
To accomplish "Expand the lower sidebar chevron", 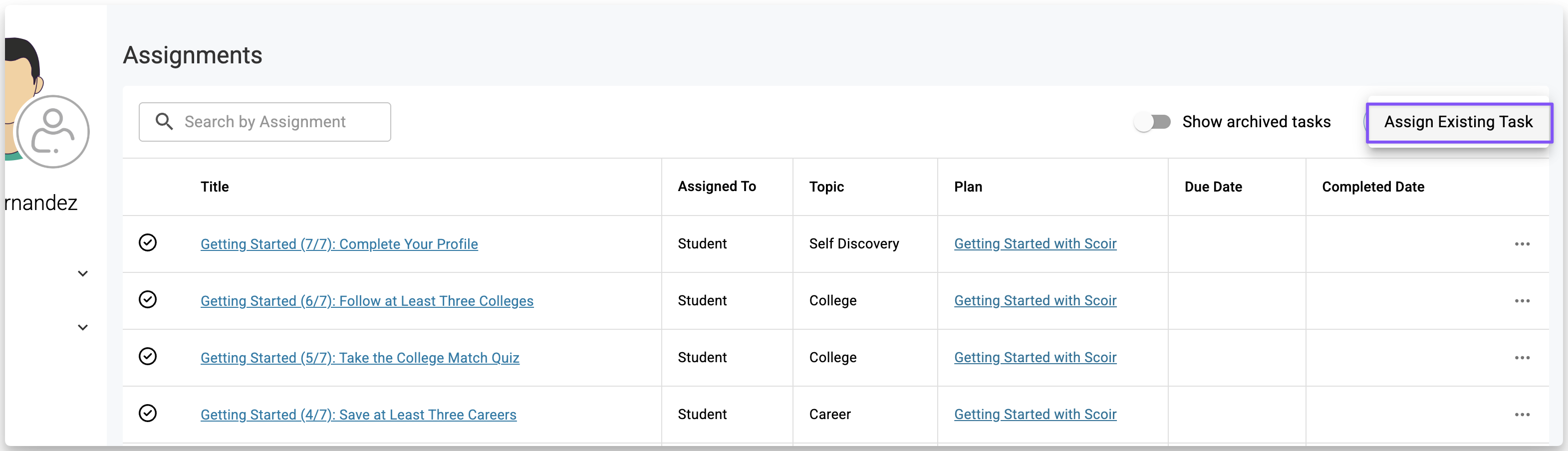I will [x=83, y=327].
